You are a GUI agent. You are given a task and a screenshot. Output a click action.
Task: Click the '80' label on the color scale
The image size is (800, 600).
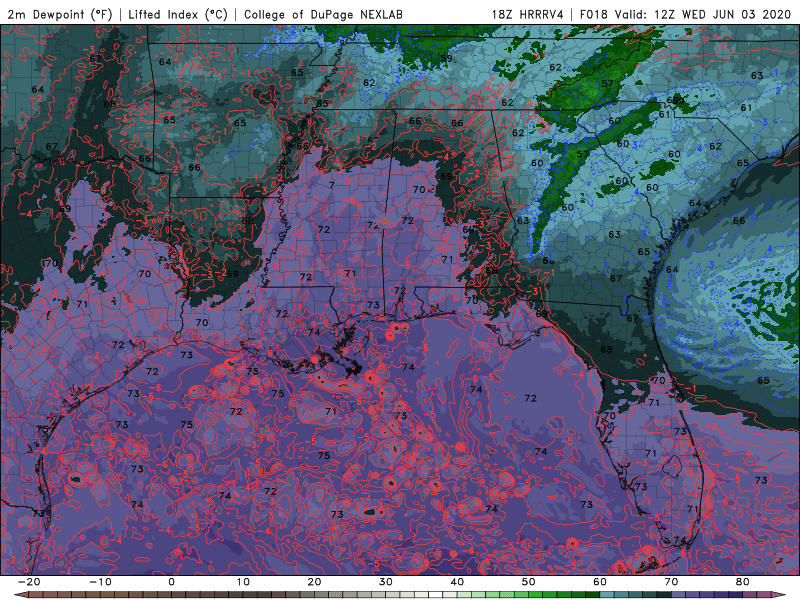click(x=743, y=582)
